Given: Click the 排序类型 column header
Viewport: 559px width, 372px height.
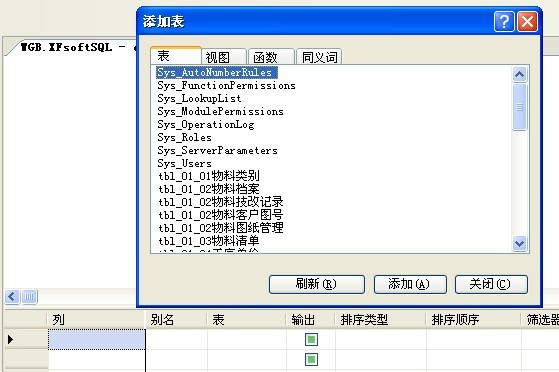Looking at the screenshot, I should tap(380, 320).
